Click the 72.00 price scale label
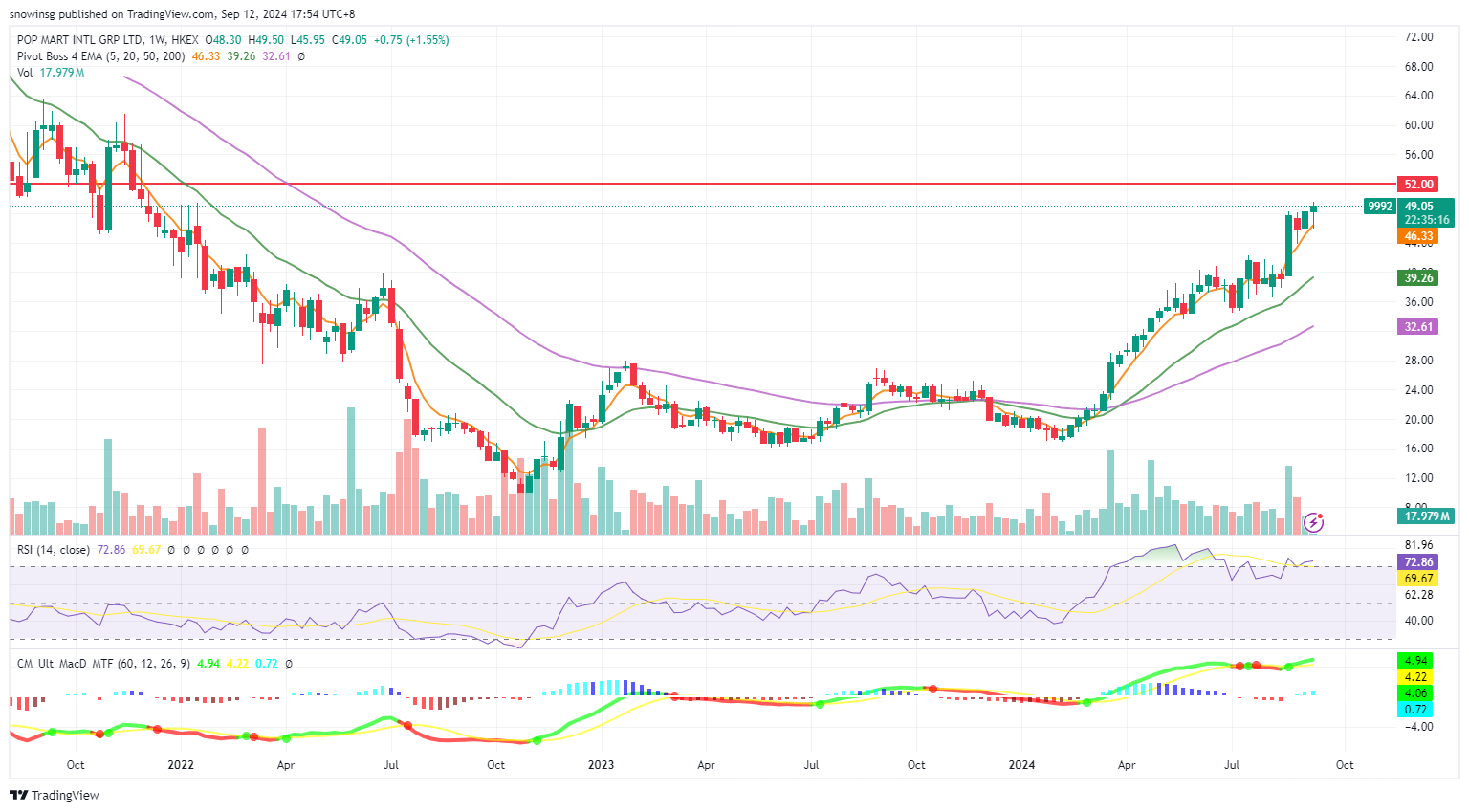The width and height of the screenshot is (1469, 812). click(1418, 37)
